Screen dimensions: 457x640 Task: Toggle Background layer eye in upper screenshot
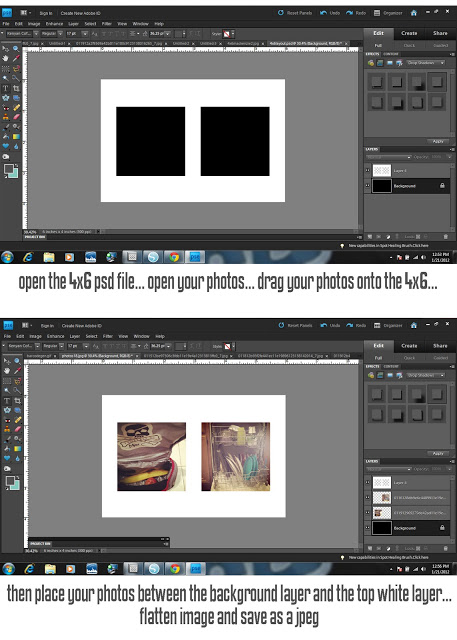click(x=367, y=186)
